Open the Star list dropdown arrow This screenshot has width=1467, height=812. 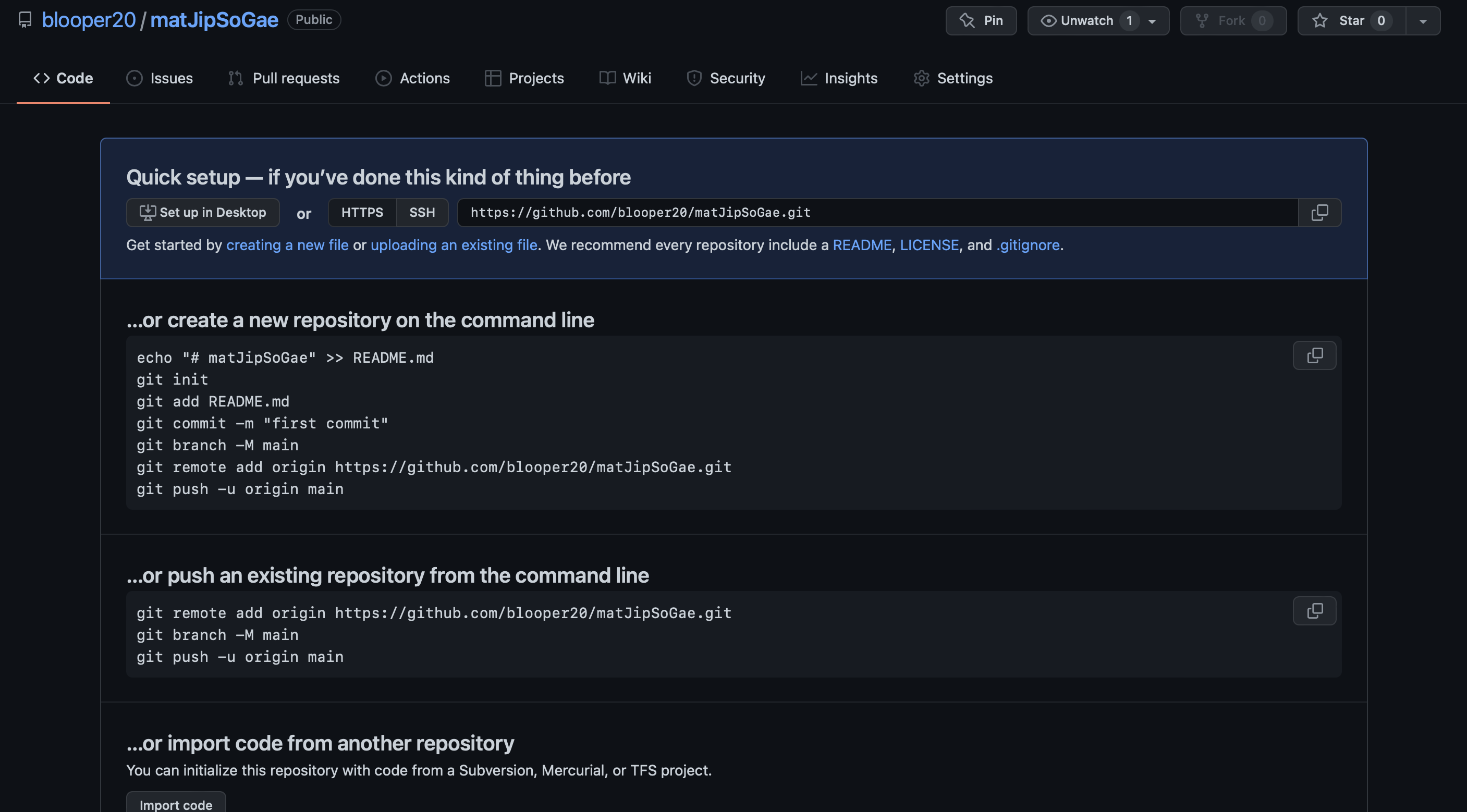(x=1423, y=21)
